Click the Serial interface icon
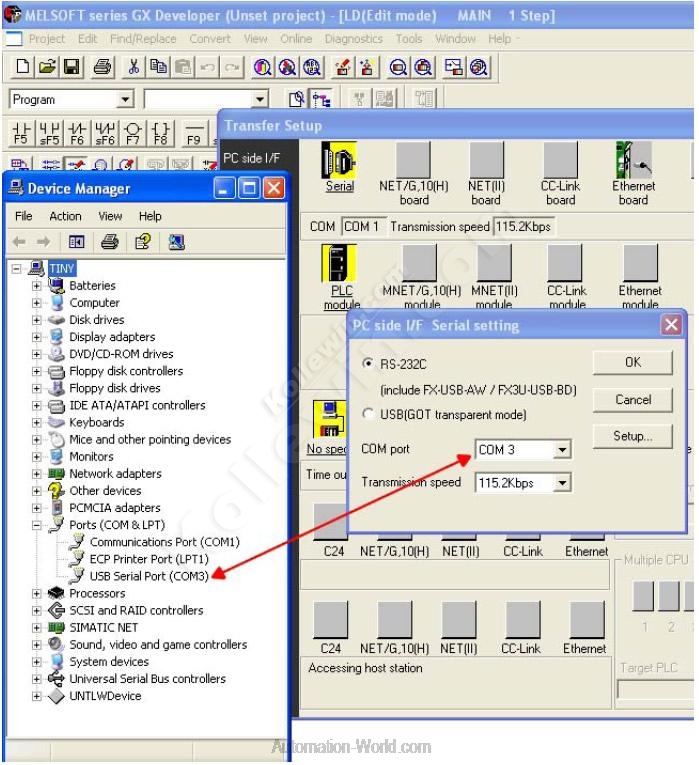Screen dimensions: 699x765 click(340, 162)
